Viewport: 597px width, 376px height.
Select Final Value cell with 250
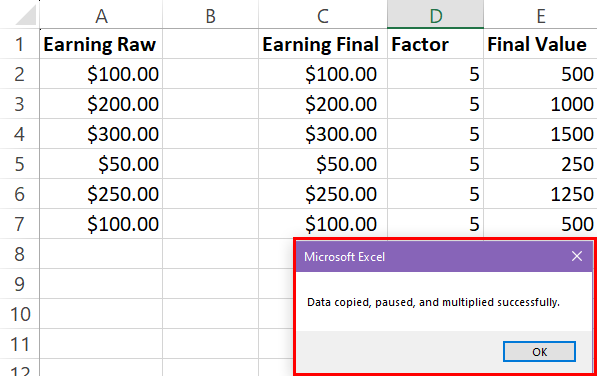pos(540,164)
